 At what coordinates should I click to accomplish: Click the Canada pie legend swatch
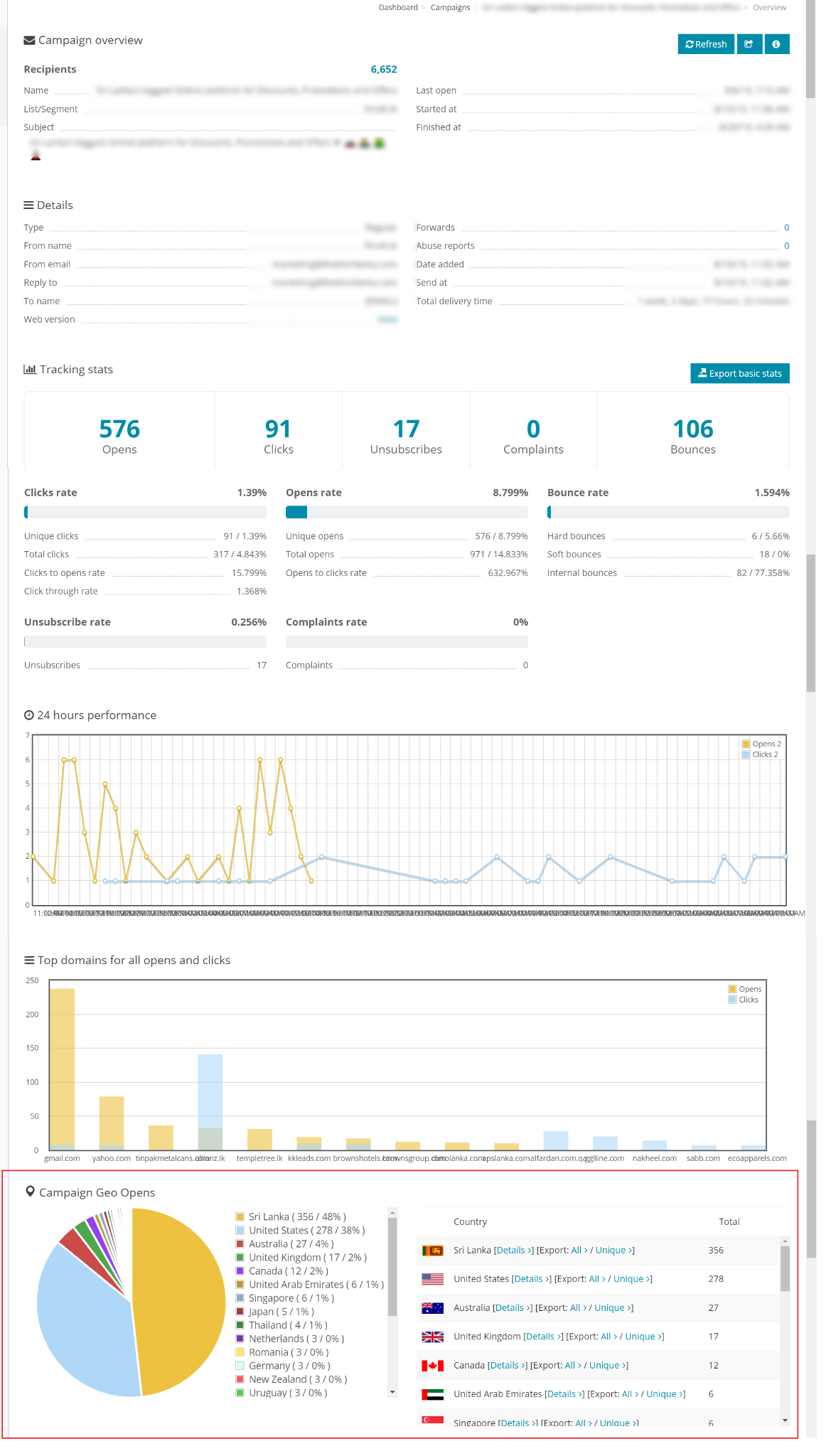point(240,1271)
